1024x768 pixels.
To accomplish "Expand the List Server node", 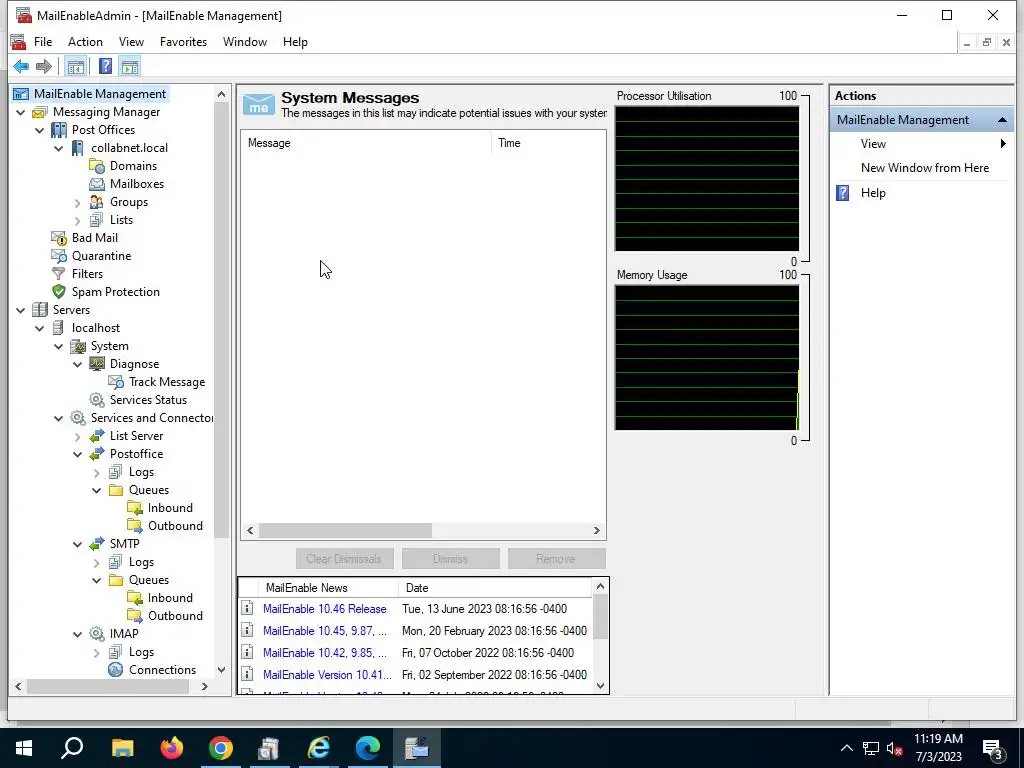I will (x=78, y=436).
